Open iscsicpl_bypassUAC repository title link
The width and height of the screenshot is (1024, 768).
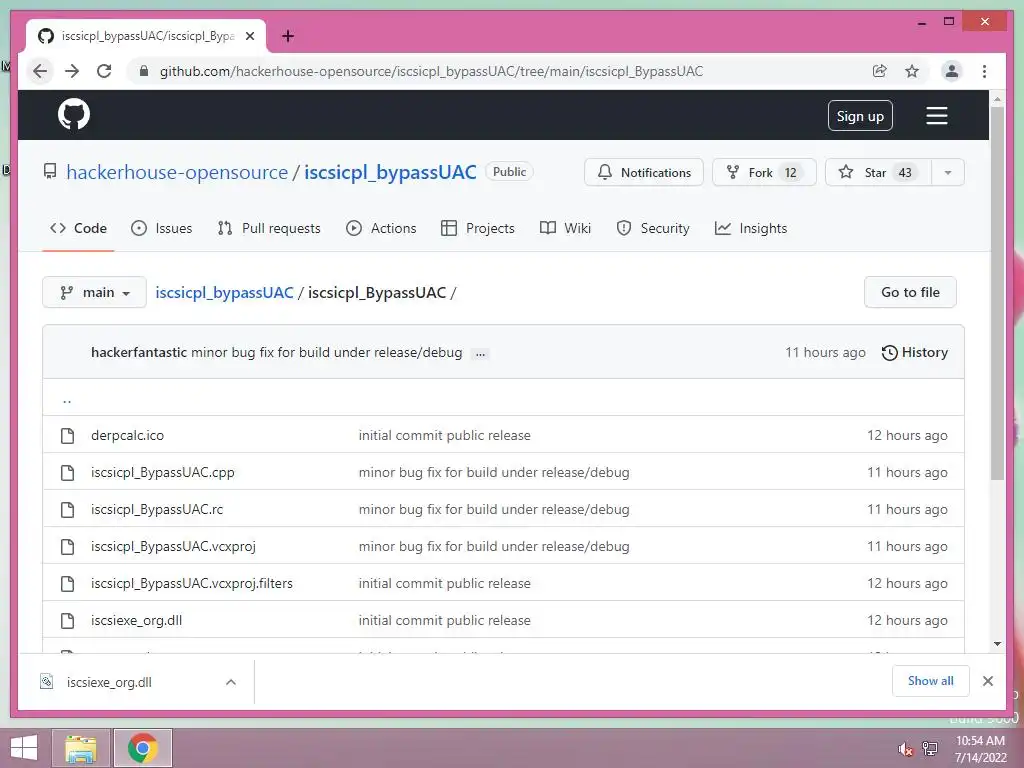391,172
